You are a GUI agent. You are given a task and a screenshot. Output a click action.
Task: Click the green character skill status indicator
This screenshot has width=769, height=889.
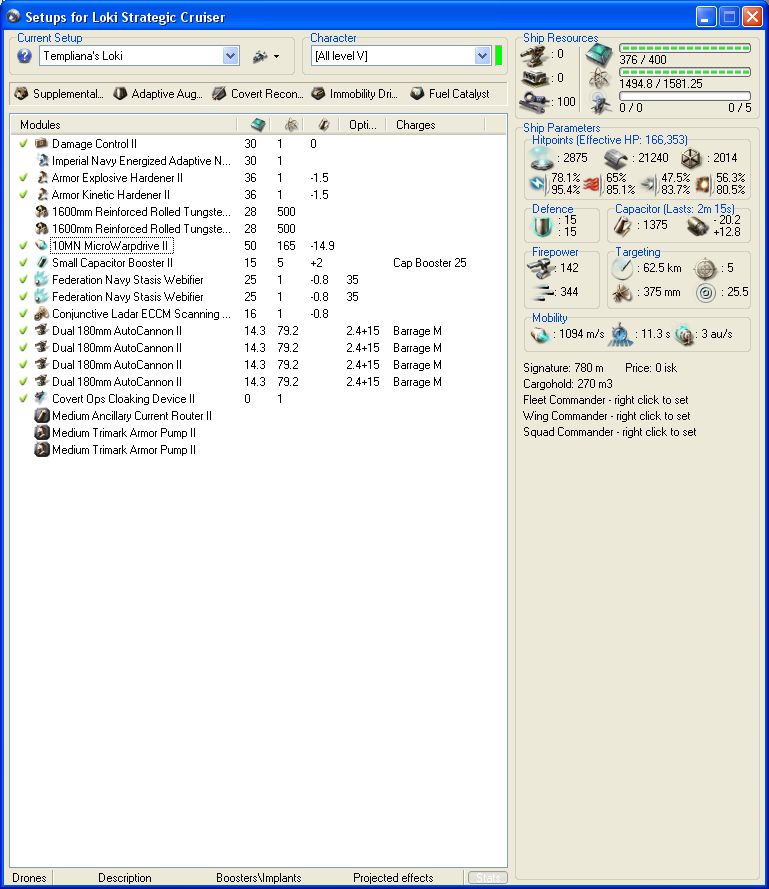(x=498, y=56)
